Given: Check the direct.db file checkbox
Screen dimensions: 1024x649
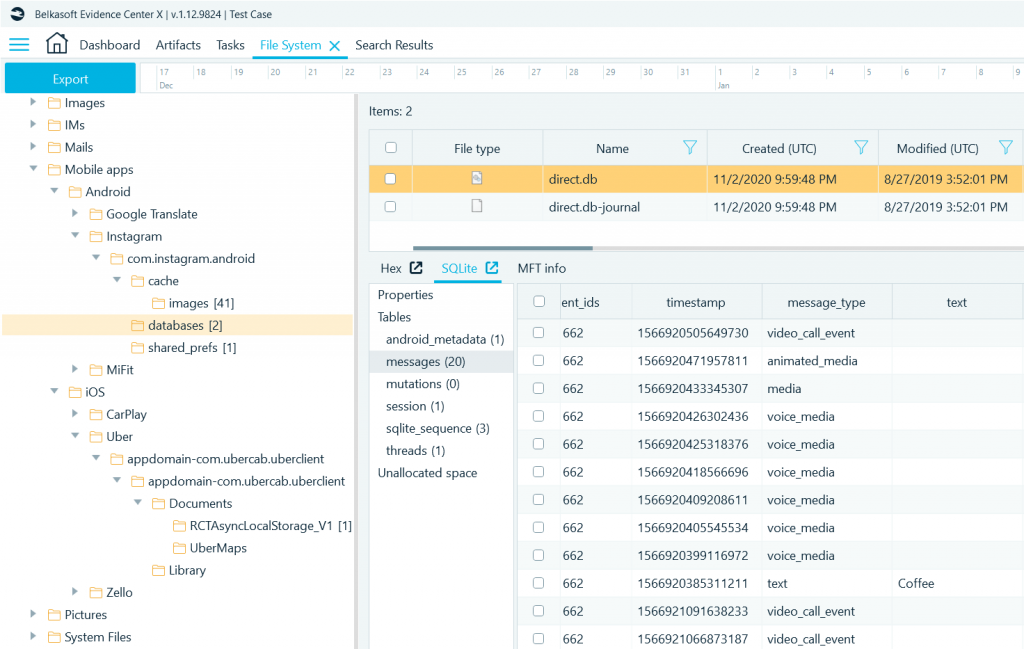Looking at the screenshot, I should tap(391, 179).
